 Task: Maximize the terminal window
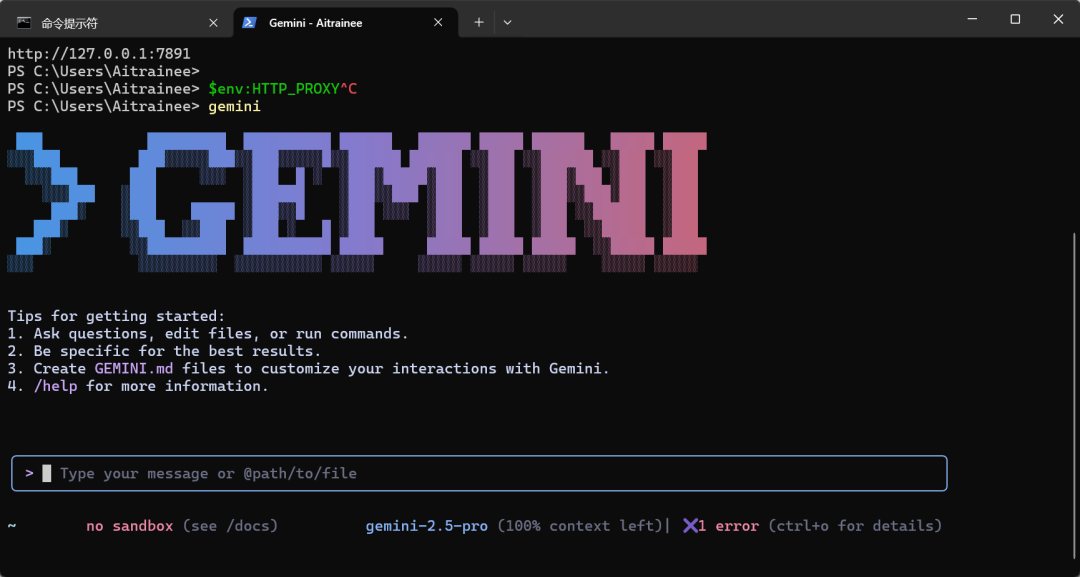point(1015,19)
